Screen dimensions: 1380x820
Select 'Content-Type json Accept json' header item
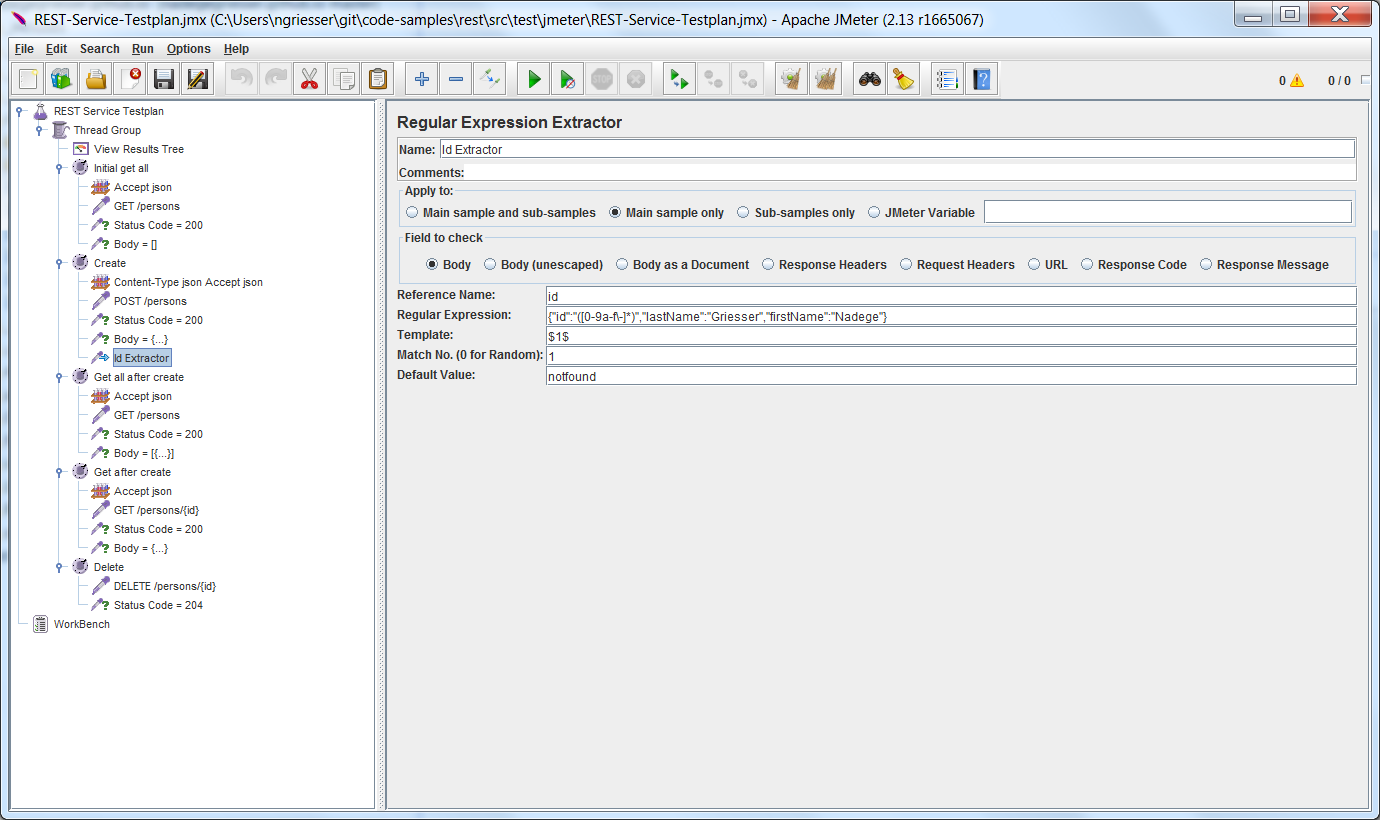188,282
